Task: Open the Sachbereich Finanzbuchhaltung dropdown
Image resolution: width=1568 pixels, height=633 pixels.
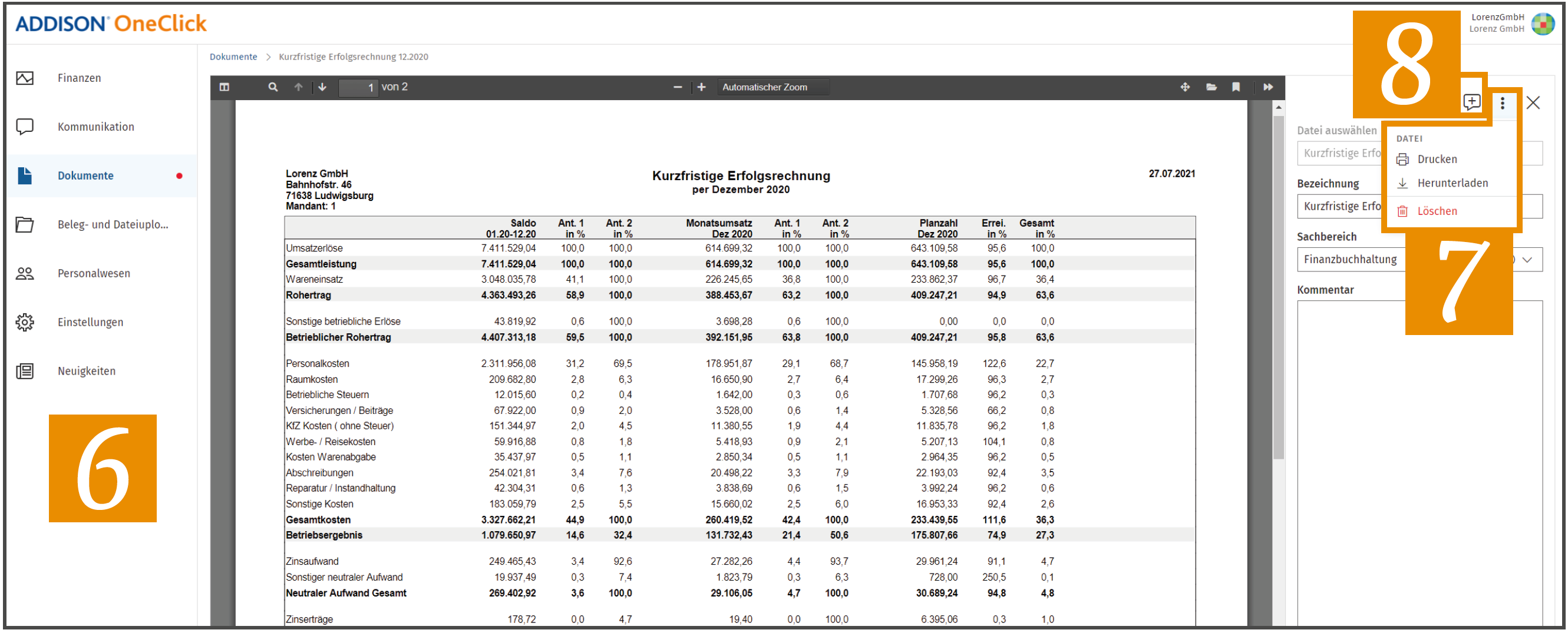Action: 1420,259
